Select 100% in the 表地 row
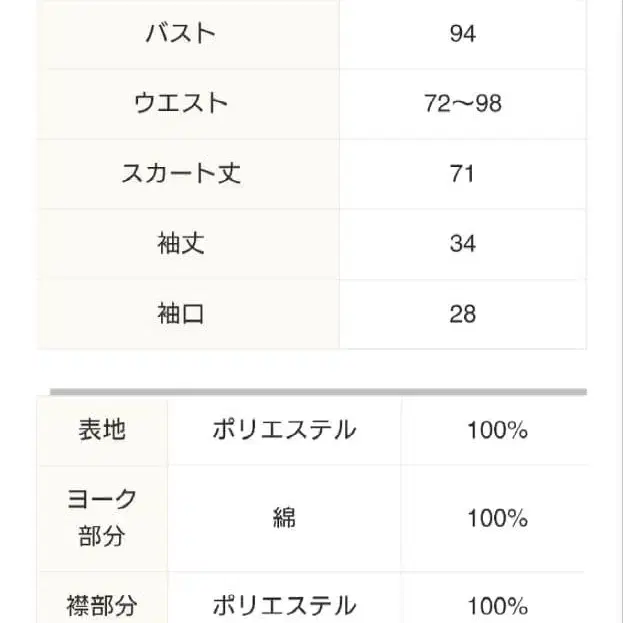 tap(497, 431)
